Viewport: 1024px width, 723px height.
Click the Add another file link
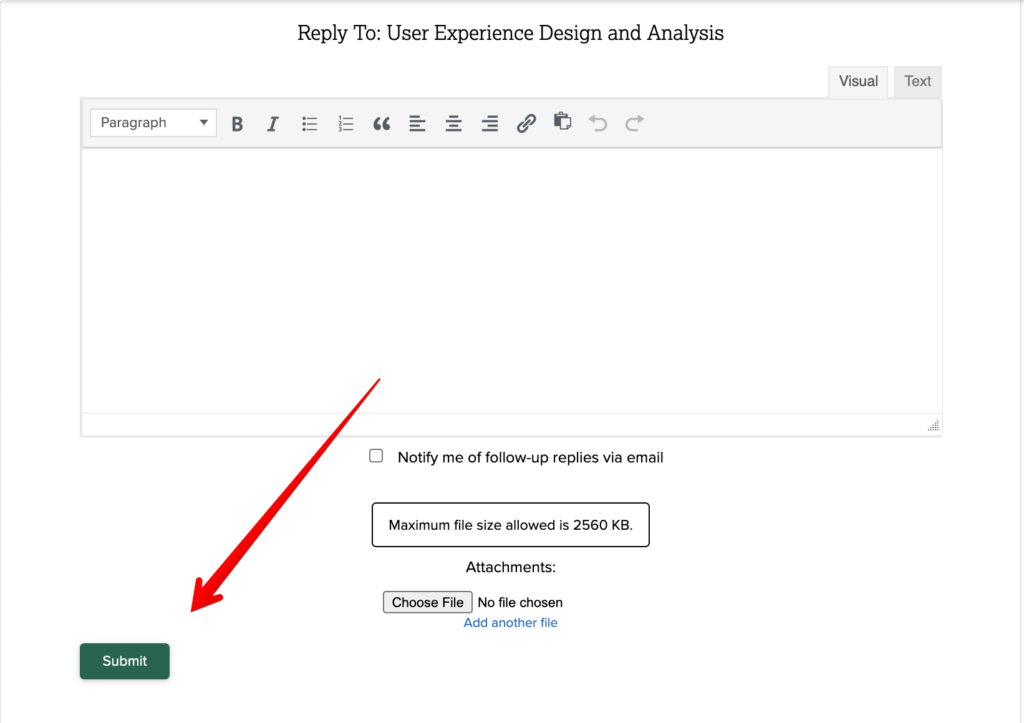pos(510,622)
